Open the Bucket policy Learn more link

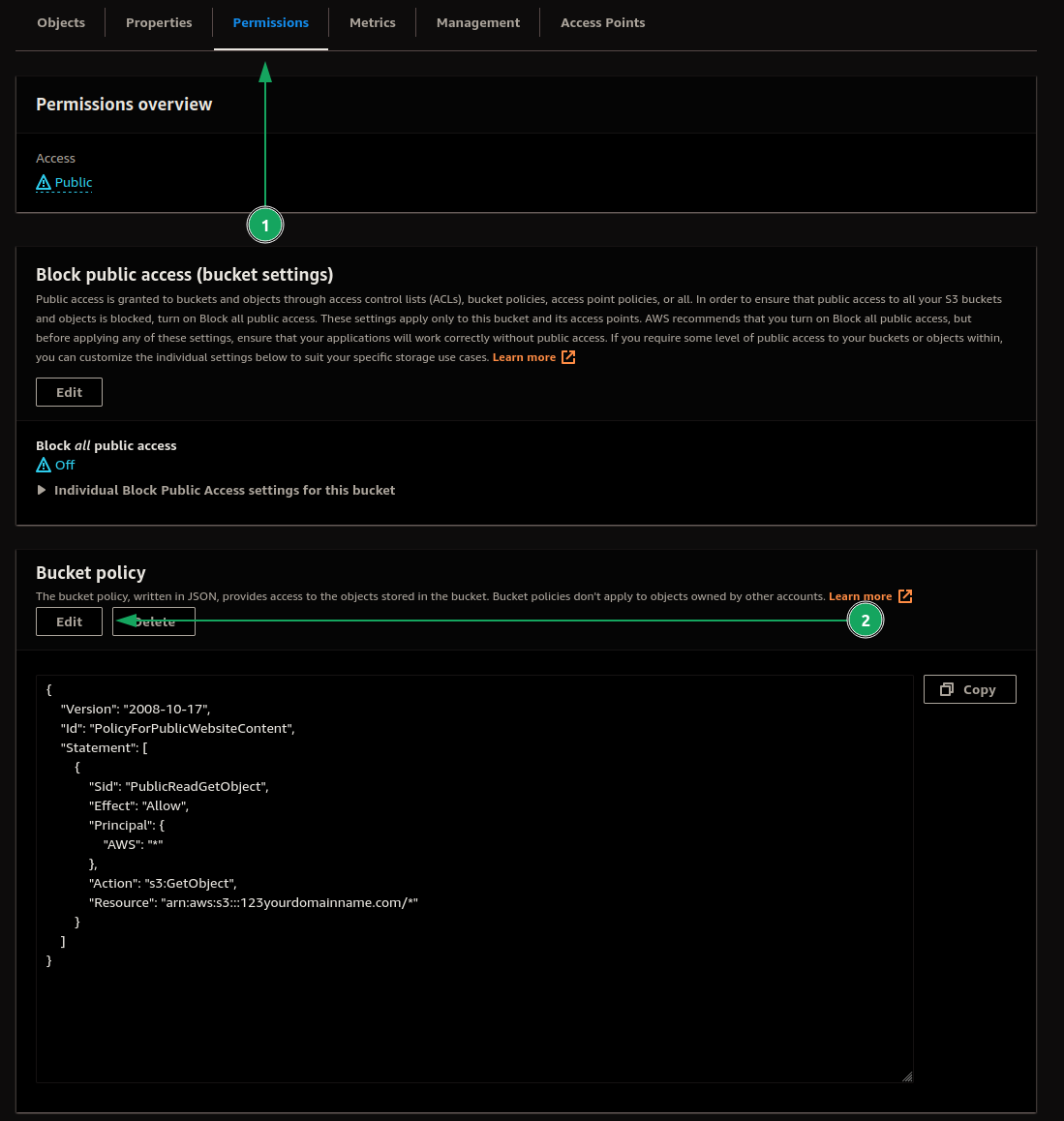click(861, 596)
